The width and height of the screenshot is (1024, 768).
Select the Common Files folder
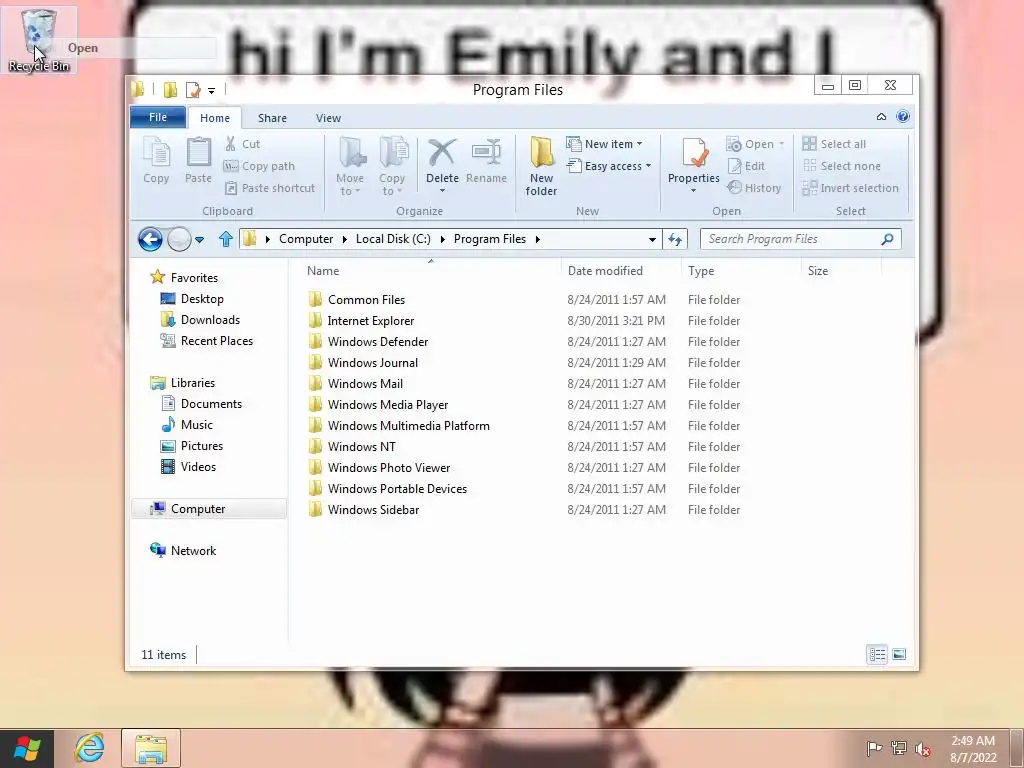click(x=366, y=300)
